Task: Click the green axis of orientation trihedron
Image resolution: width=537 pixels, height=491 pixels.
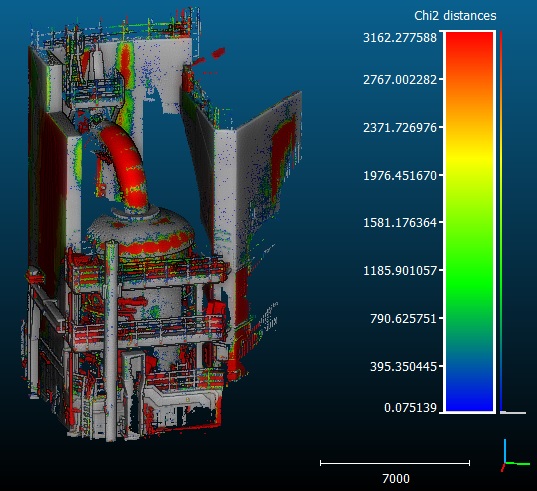Action: tap(517, 464)
